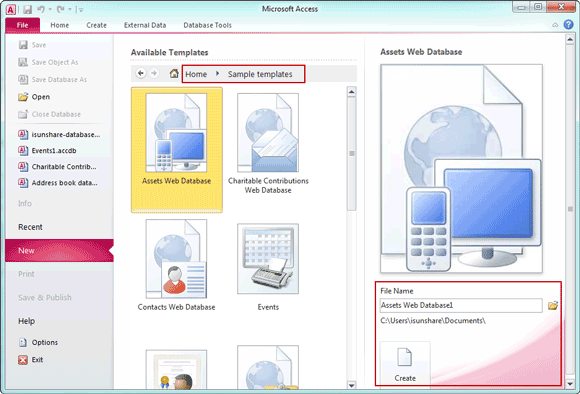Click the file path C:\Users\isunshare\Documents\
This screenshot has height=394, width=580.
click(433, 321)
